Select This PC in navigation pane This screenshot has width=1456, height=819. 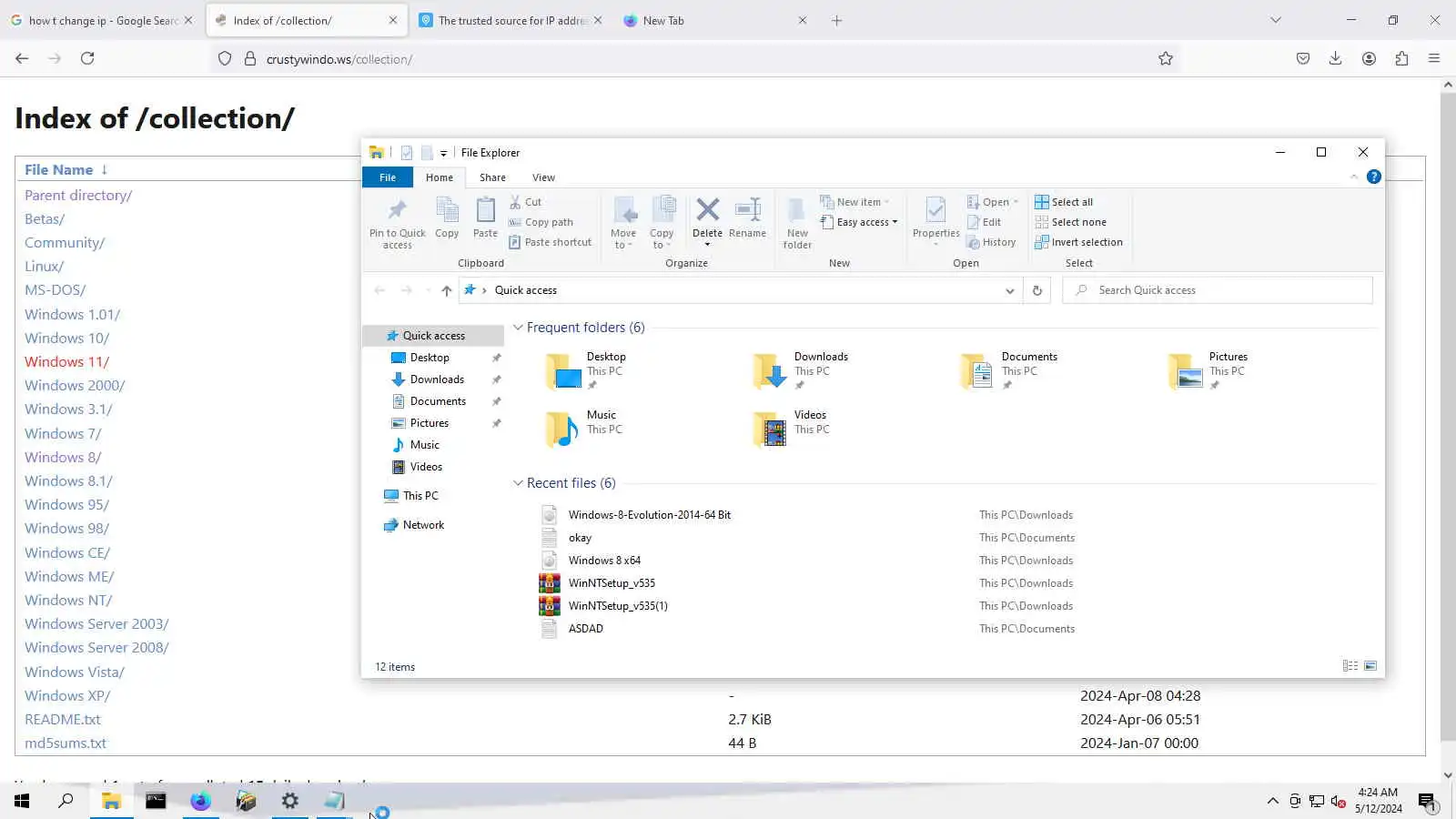420,496
